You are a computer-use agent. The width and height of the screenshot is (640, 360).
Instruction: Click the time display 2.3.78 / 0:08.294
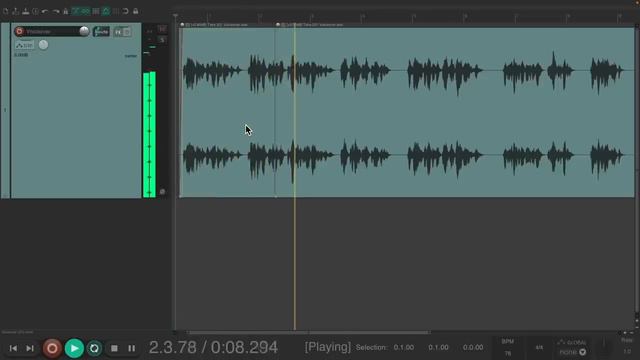tap(213, 347)
